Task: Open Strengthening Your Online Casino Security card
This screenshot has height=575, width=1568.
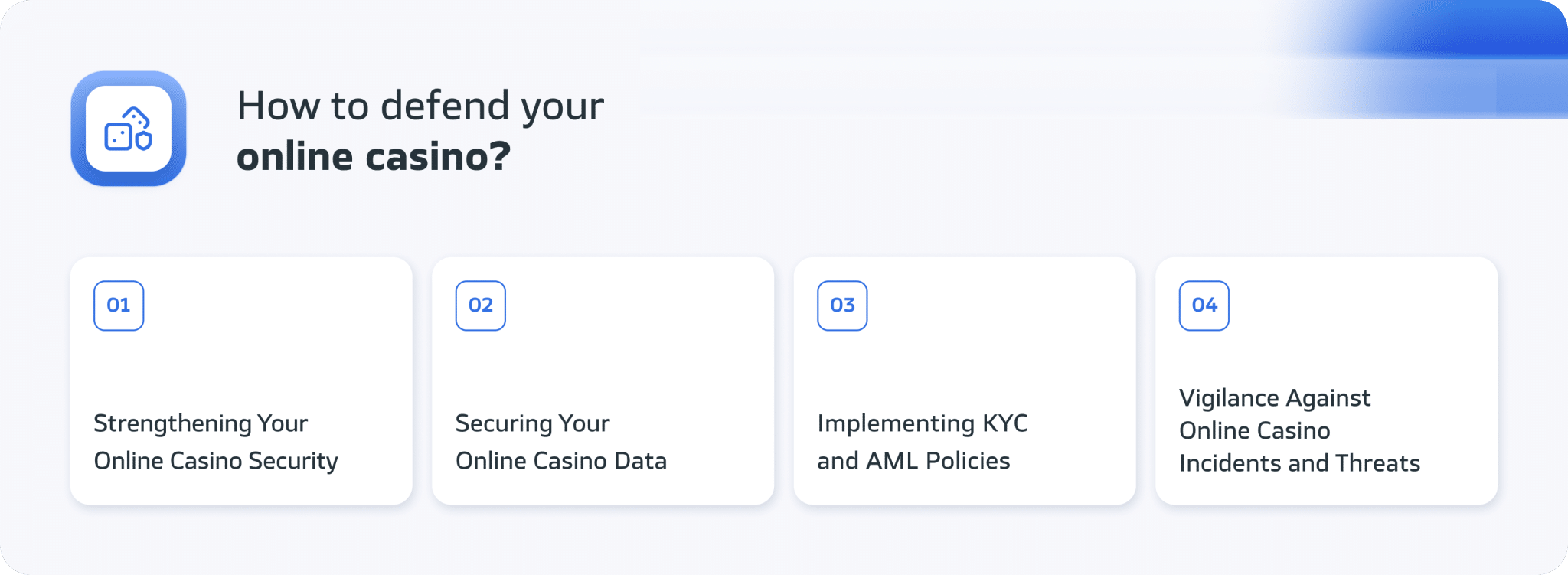Action: 241,381
